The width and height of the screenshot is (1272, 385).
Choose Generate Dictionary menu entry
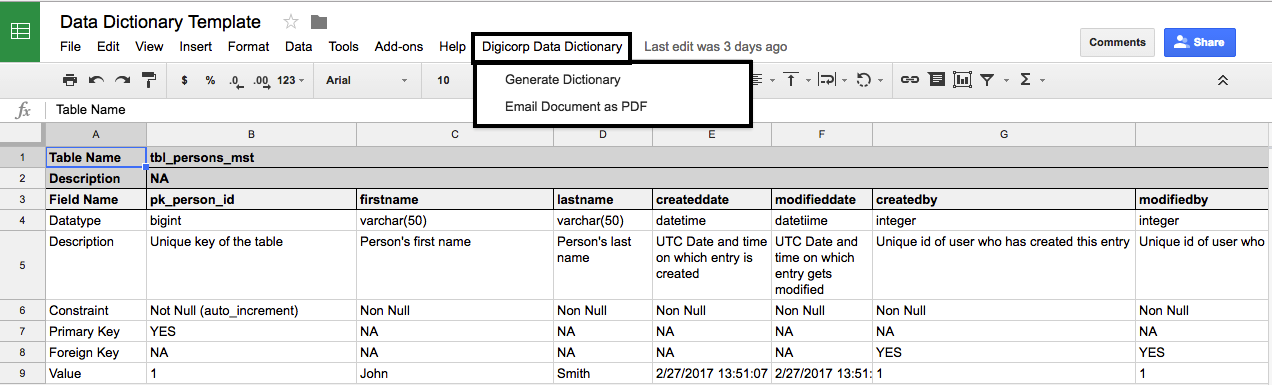(563, 80)
